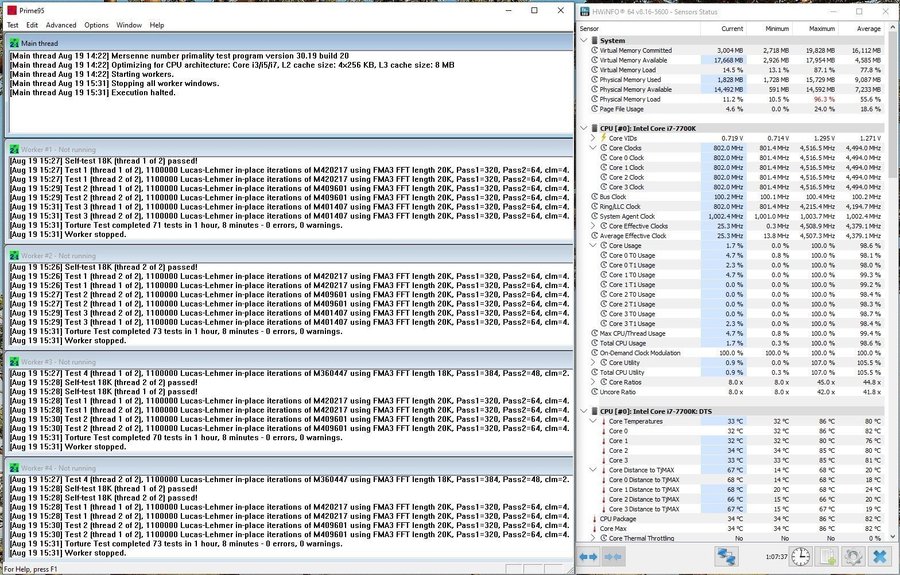Click the chip icon beside CPU [#0]: Intel Core i7-7700K

point(595,128)
